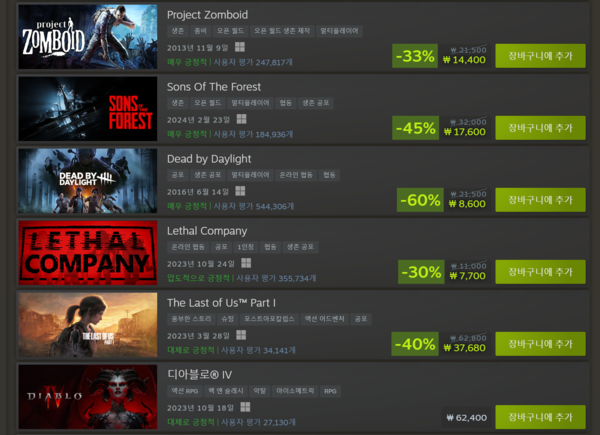This screenshot has height=435, width=600.
Task: Click Windows platform icon for Lethal Company
Action: [246, 263]
